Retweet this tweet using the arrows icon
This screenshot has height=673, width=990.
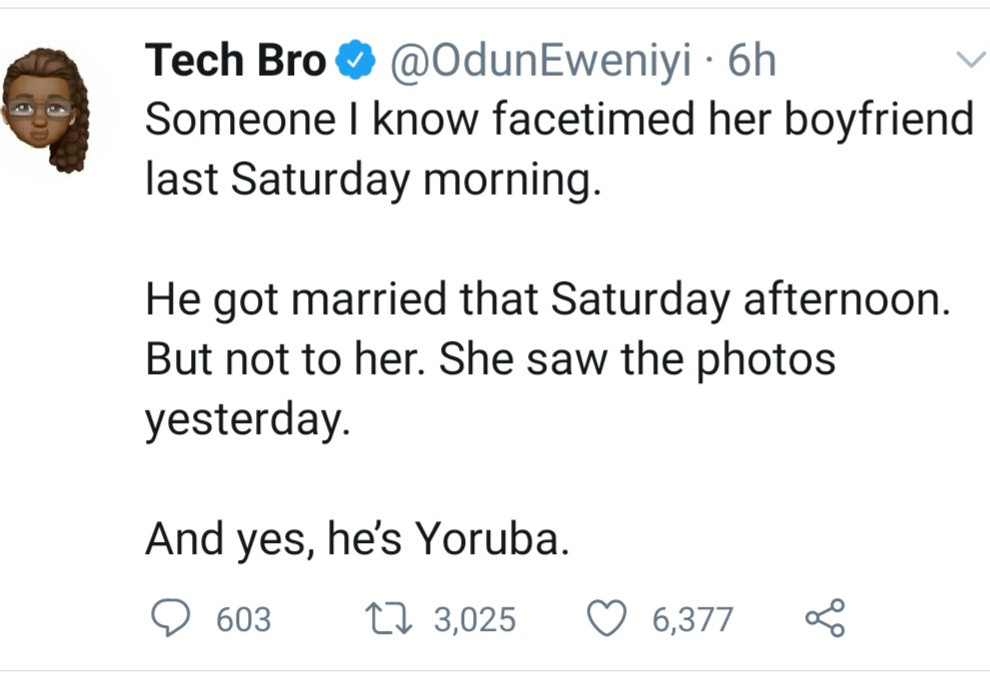(x=390, y=619)
